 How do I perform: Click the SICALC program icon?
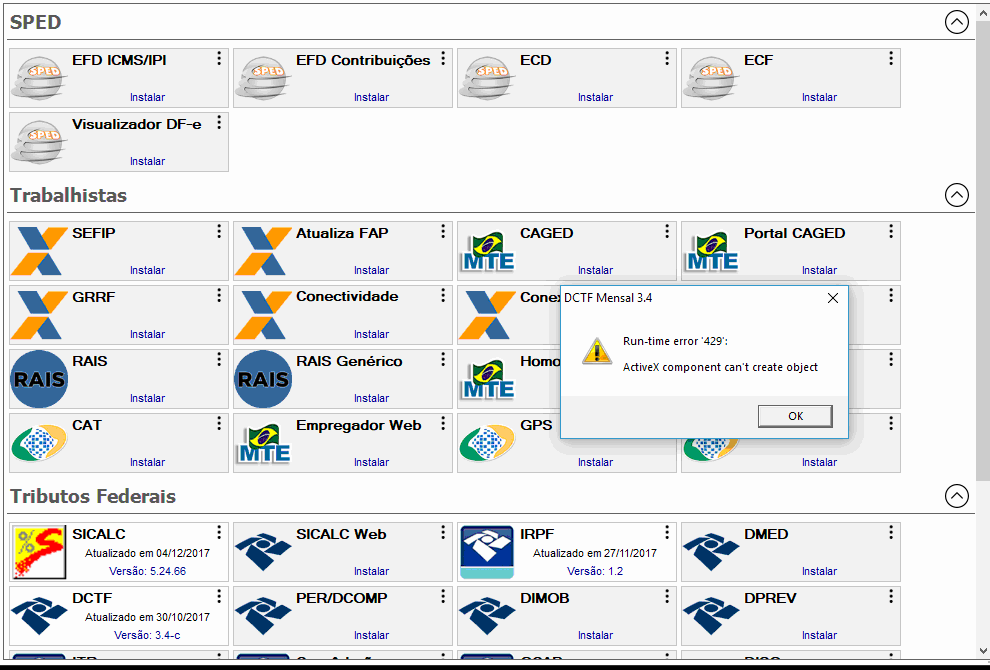[x=39, y=552]
